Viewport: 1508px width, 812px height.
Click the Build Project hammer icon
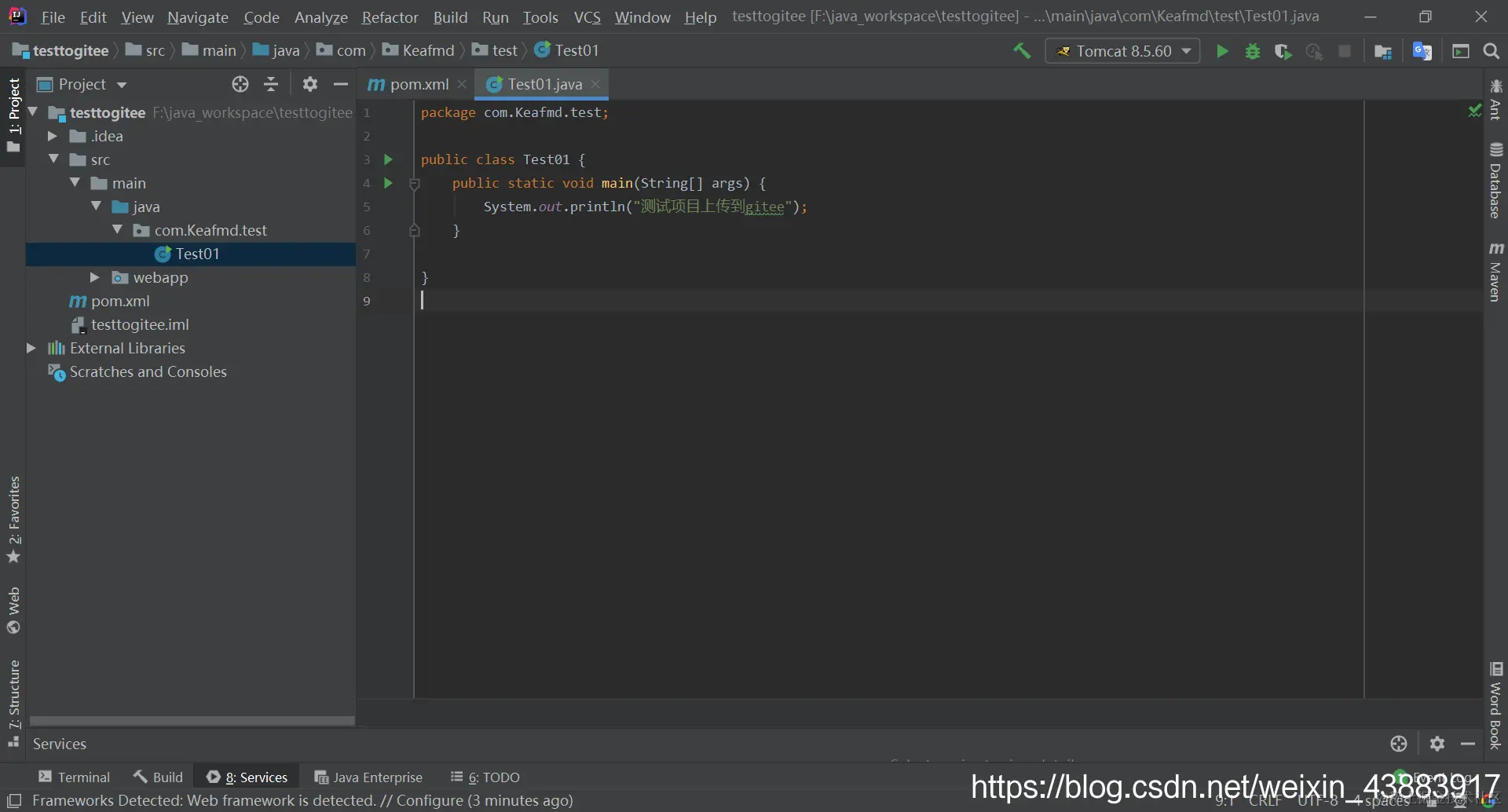(1022, 51)
